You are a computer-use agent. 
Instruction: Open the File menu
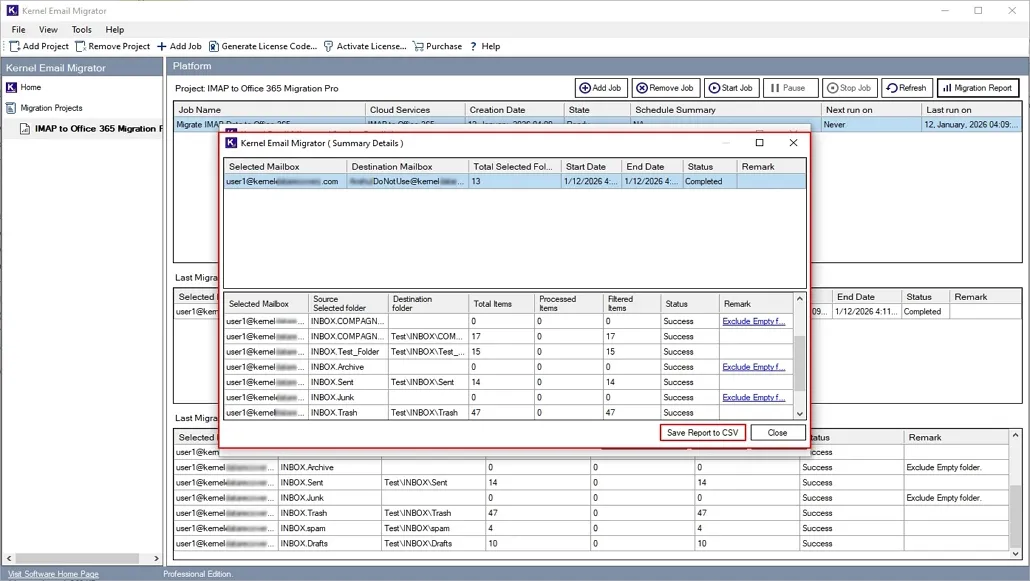coord(17,29)
